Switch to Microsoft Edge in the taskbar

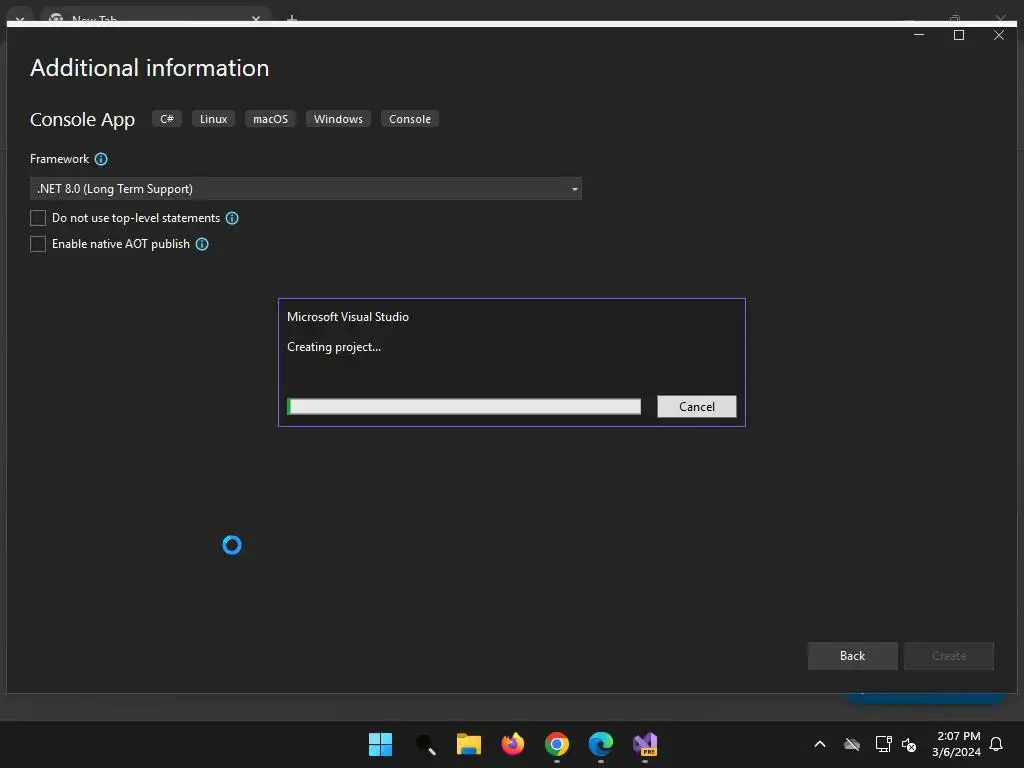(601, 744)
